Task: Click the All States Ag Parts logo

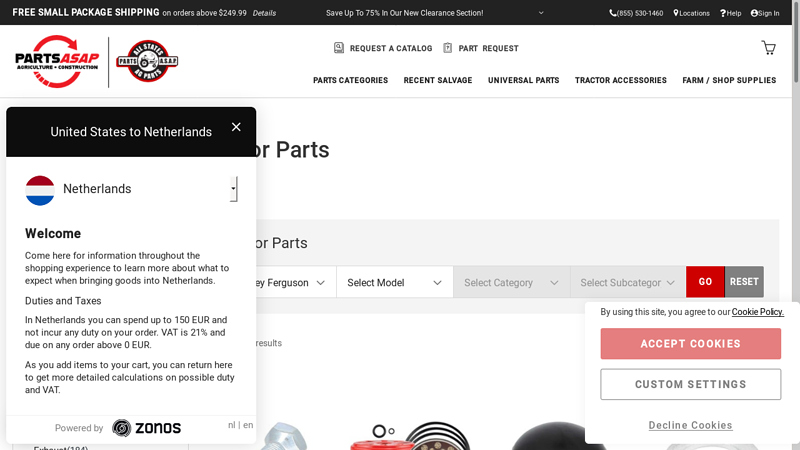Action: click(147, 61)
